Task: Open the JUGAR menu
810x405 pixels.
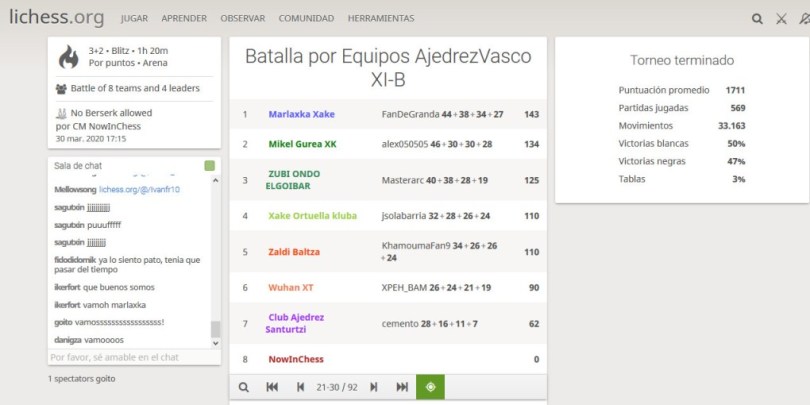Action: pyautogui.click(x=134, y=19)
